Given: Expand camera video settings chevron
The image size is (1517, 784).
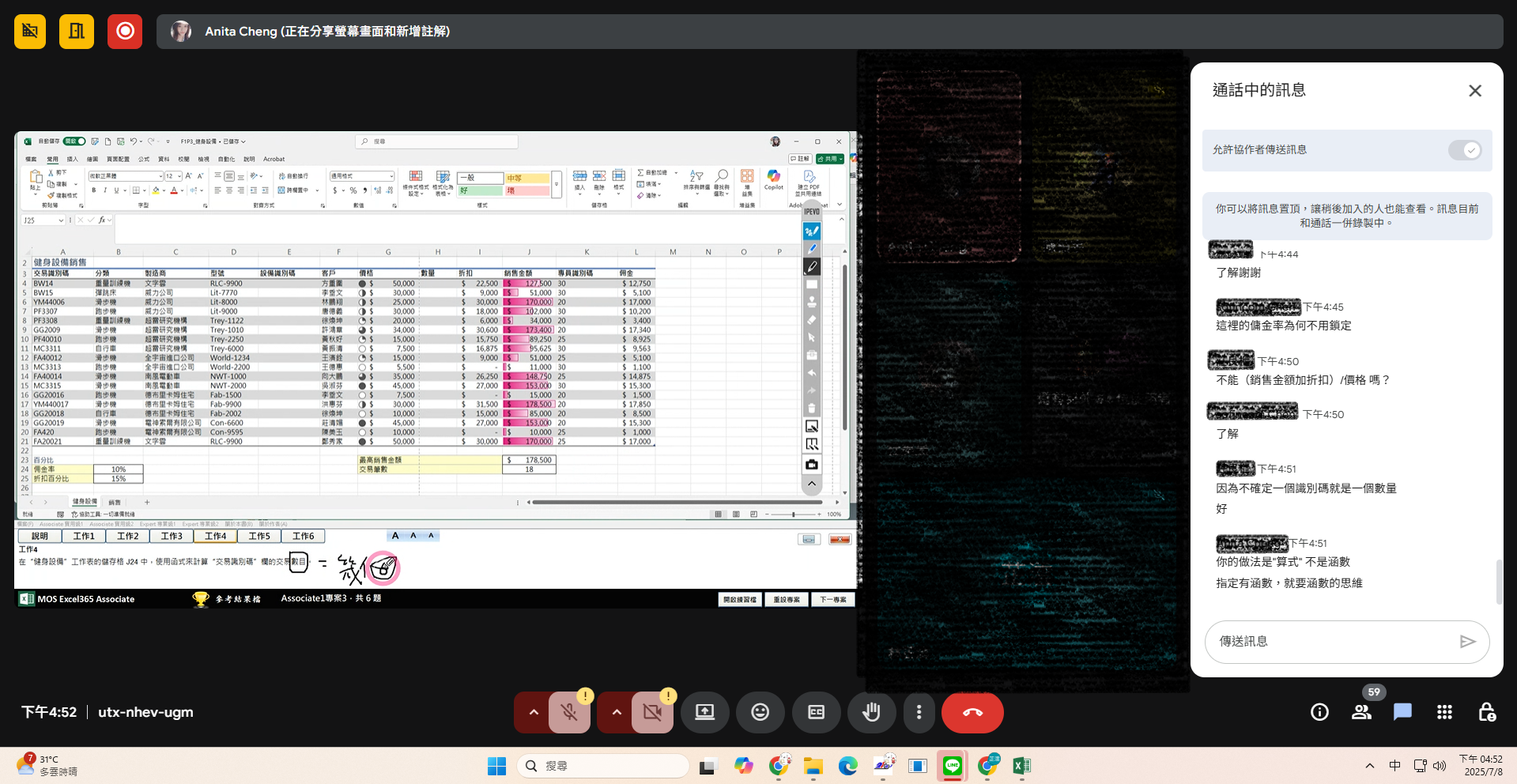Looking at the screenshot, I should 617,712.
